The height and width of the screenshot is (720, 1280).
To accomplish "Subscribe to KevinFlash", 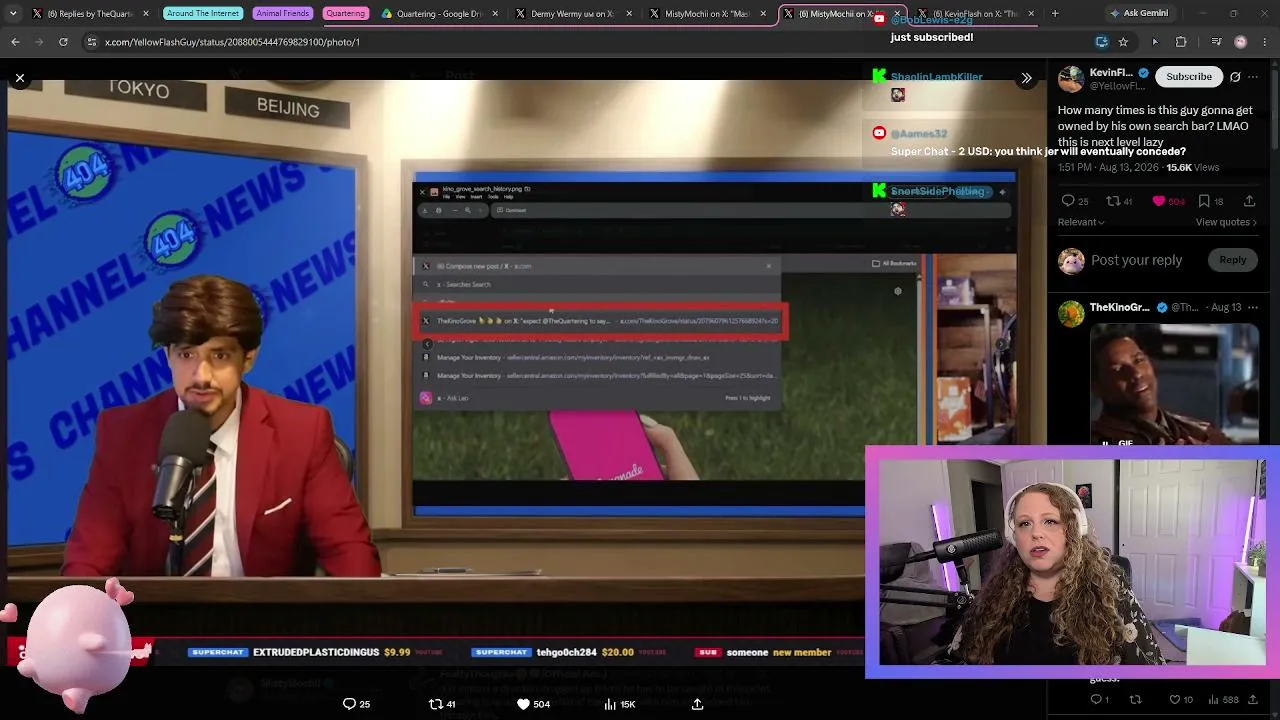I will tap(1189, 77).
